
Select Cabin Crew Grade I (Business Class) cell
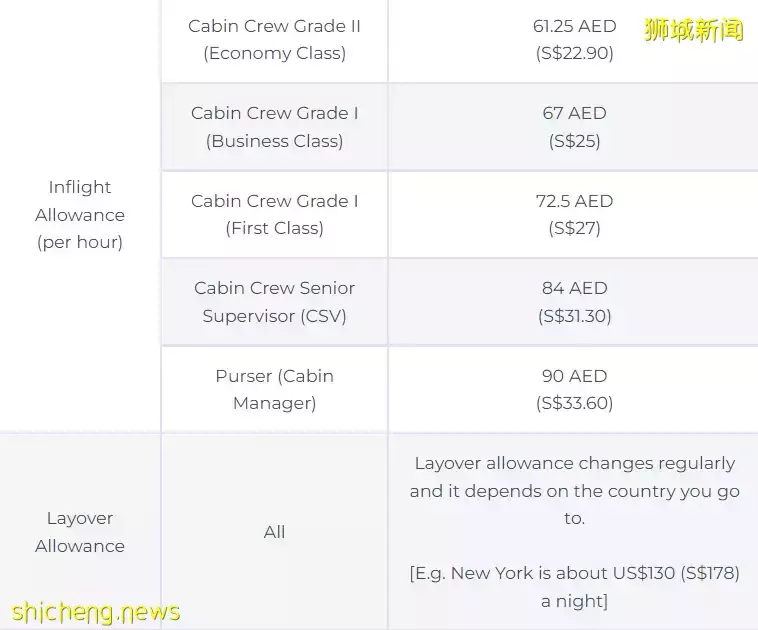click(274, 127)
